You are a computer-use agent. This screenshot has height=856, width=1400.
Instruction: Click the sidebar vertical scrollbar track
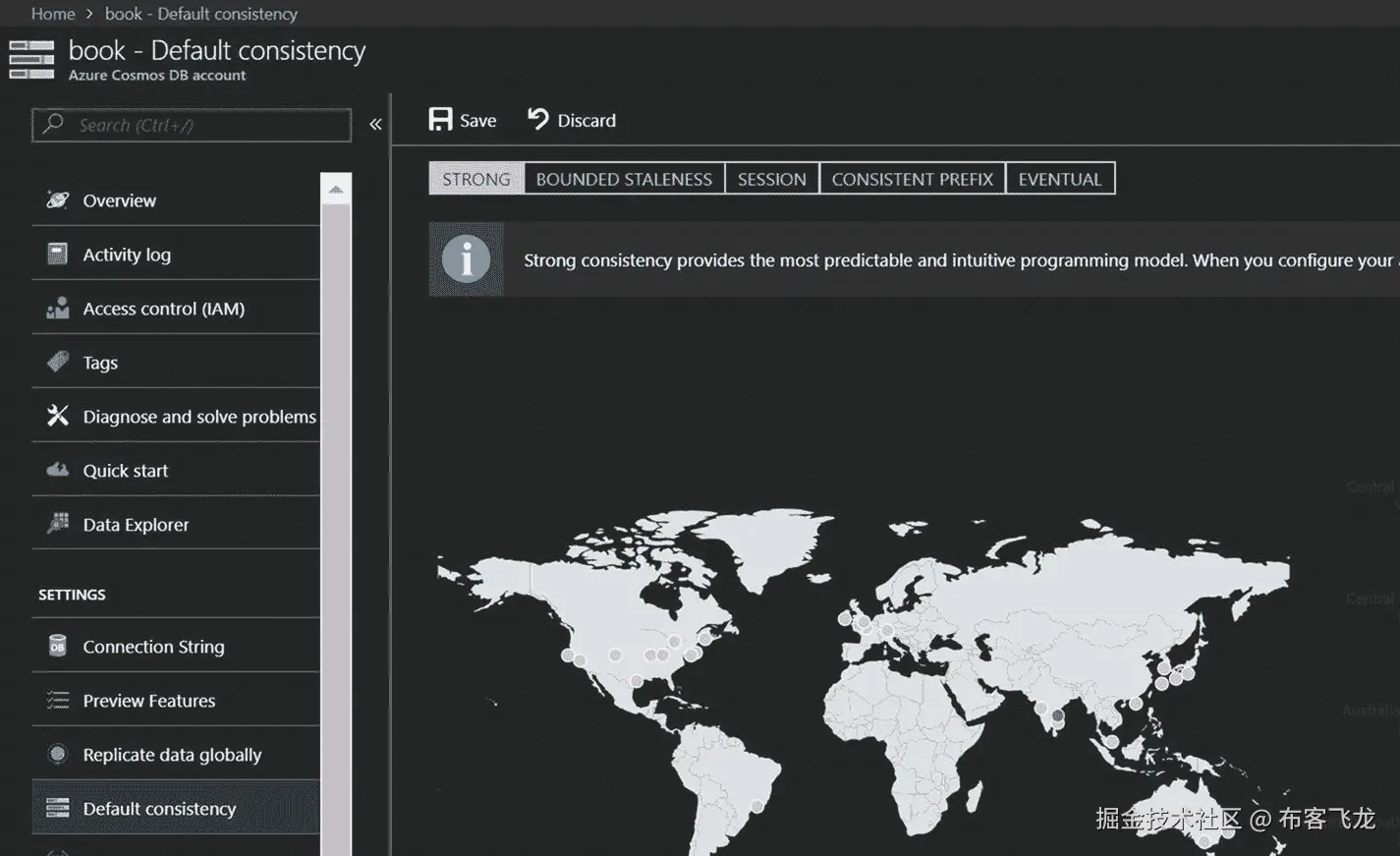(336, 531)
